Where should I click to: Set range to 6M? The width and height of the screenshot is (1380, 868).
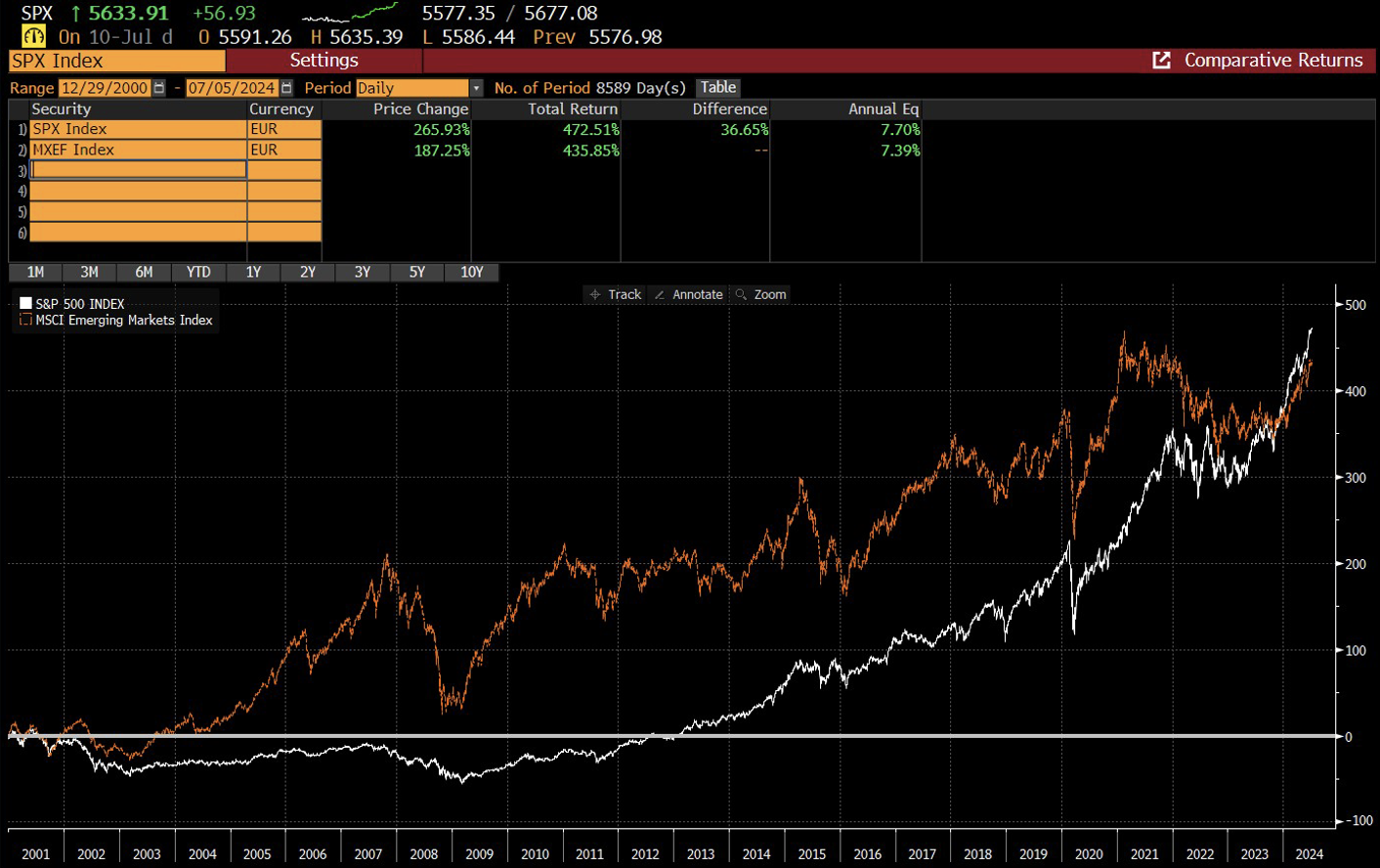tap(145, 272)
